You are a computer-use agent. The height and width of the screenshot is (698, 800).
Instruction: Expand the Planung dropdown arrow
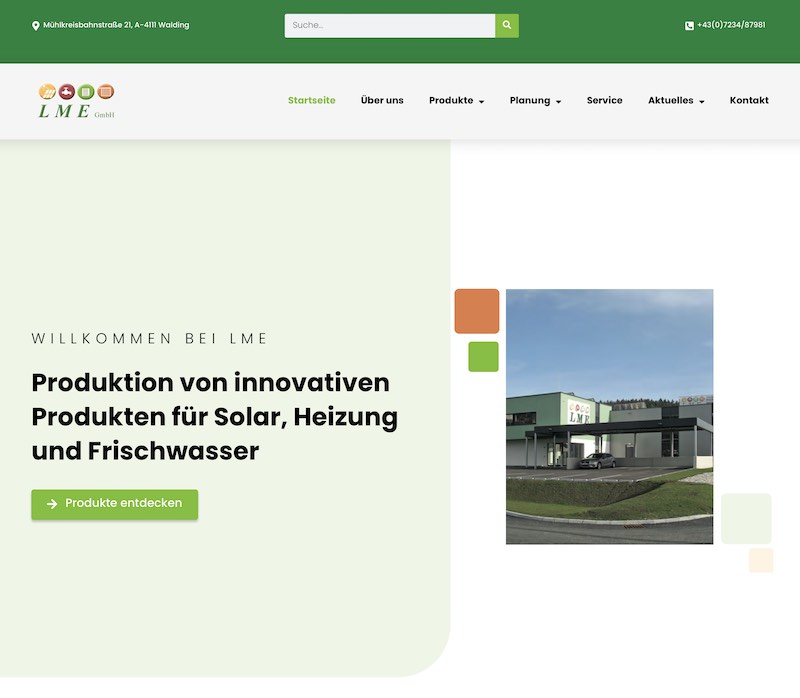coord(558,102)
